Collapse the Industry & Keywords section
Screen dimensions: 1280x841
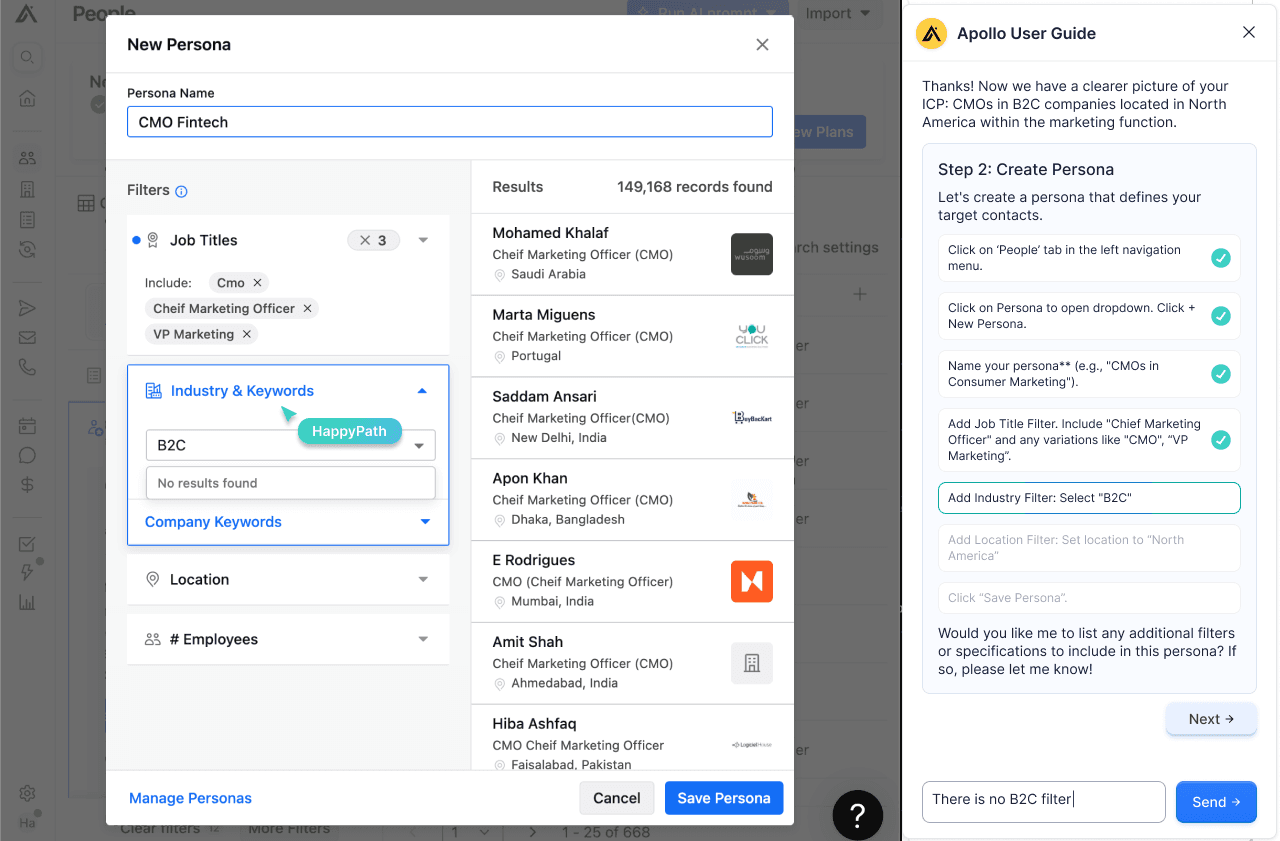[x=422, y=391]
